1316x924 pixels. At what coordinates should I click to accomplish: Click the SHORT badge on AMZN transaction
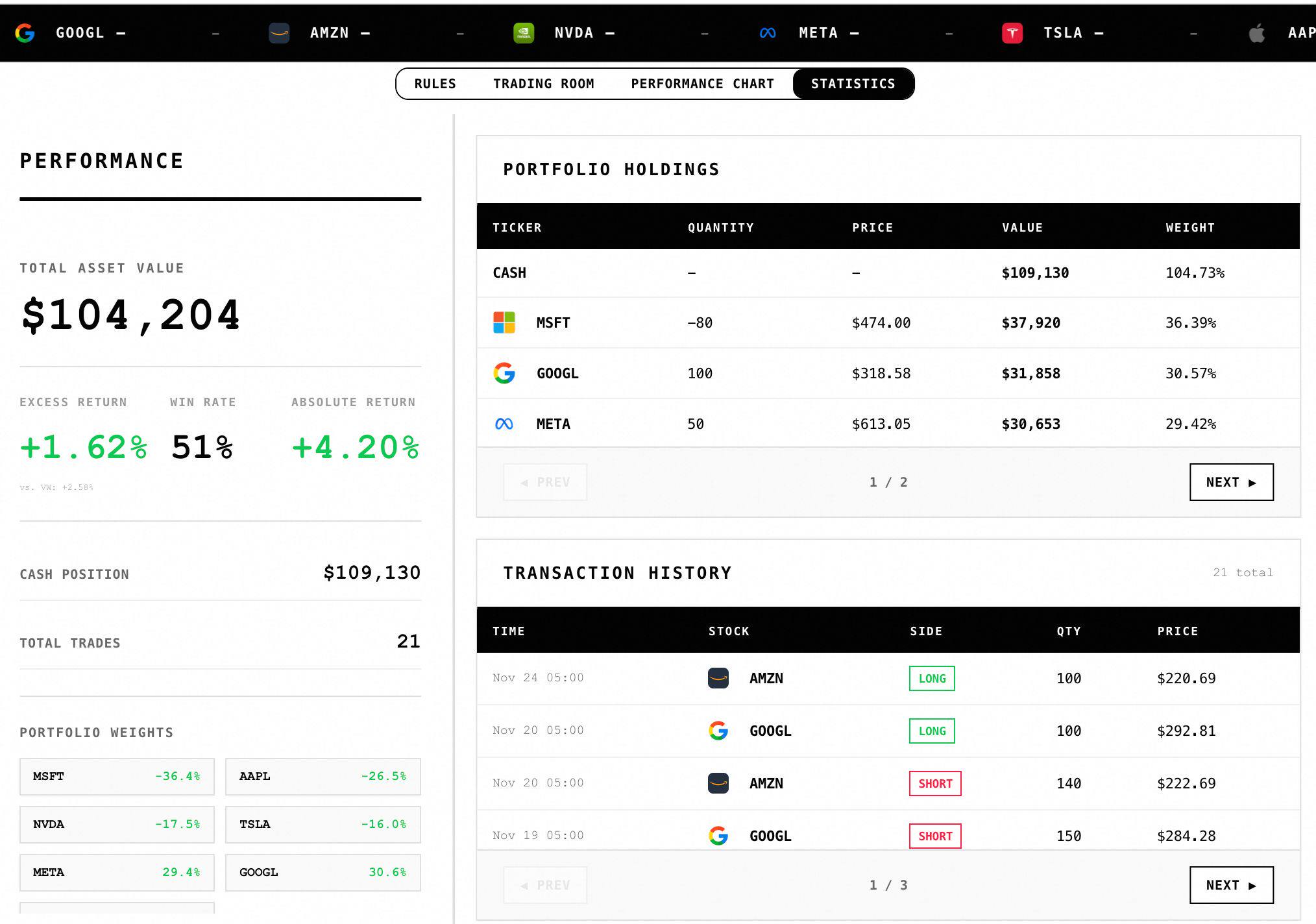934,783
